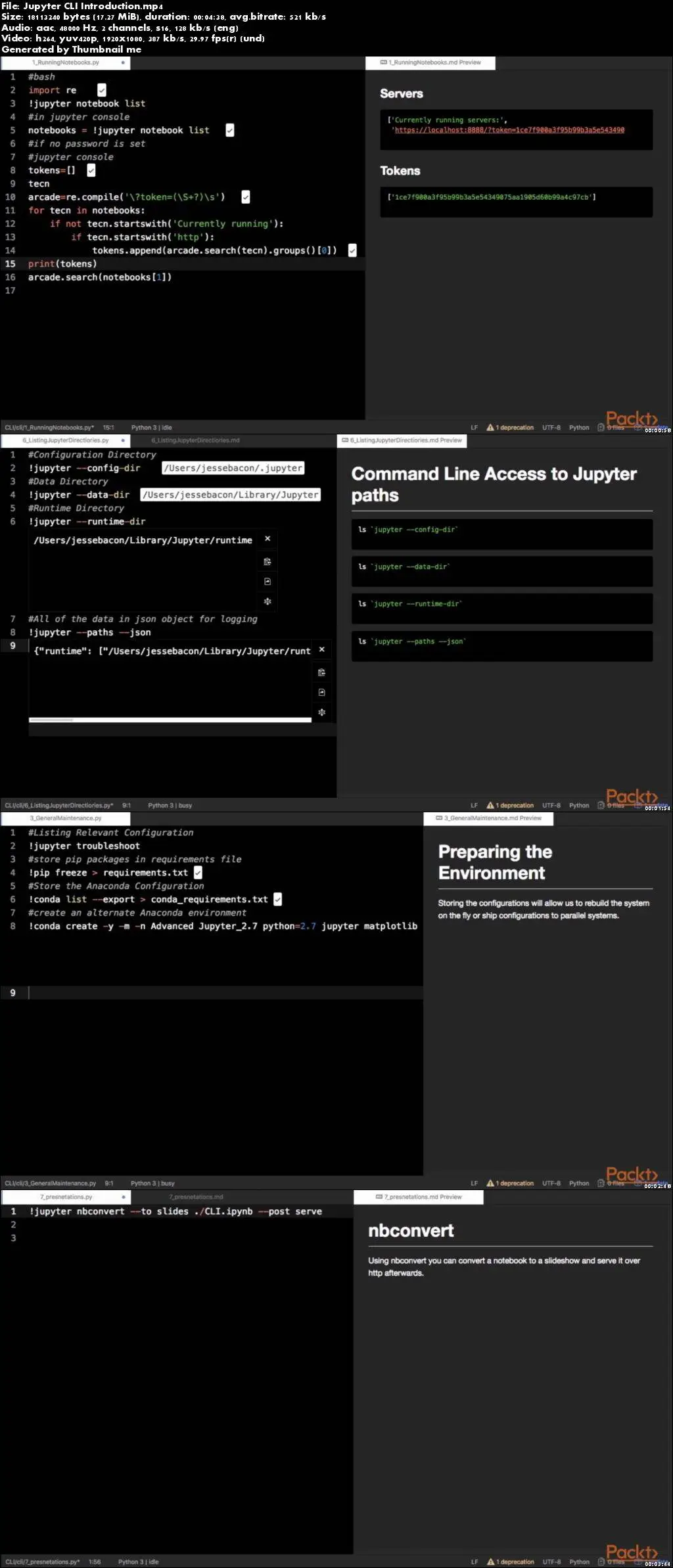Click file path "CLI/cli/3_GeneralMaintenance.py" in status bar
The image size is (673, 1568).
point(51,1183)
